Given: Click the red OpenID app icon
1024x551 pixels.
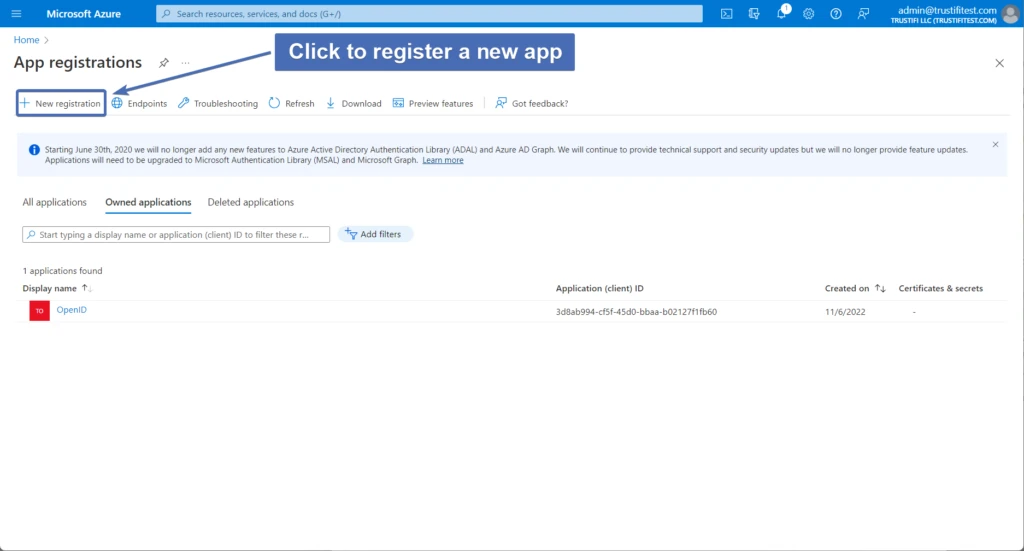Looking at the screenshot, I should coord(39,311).
